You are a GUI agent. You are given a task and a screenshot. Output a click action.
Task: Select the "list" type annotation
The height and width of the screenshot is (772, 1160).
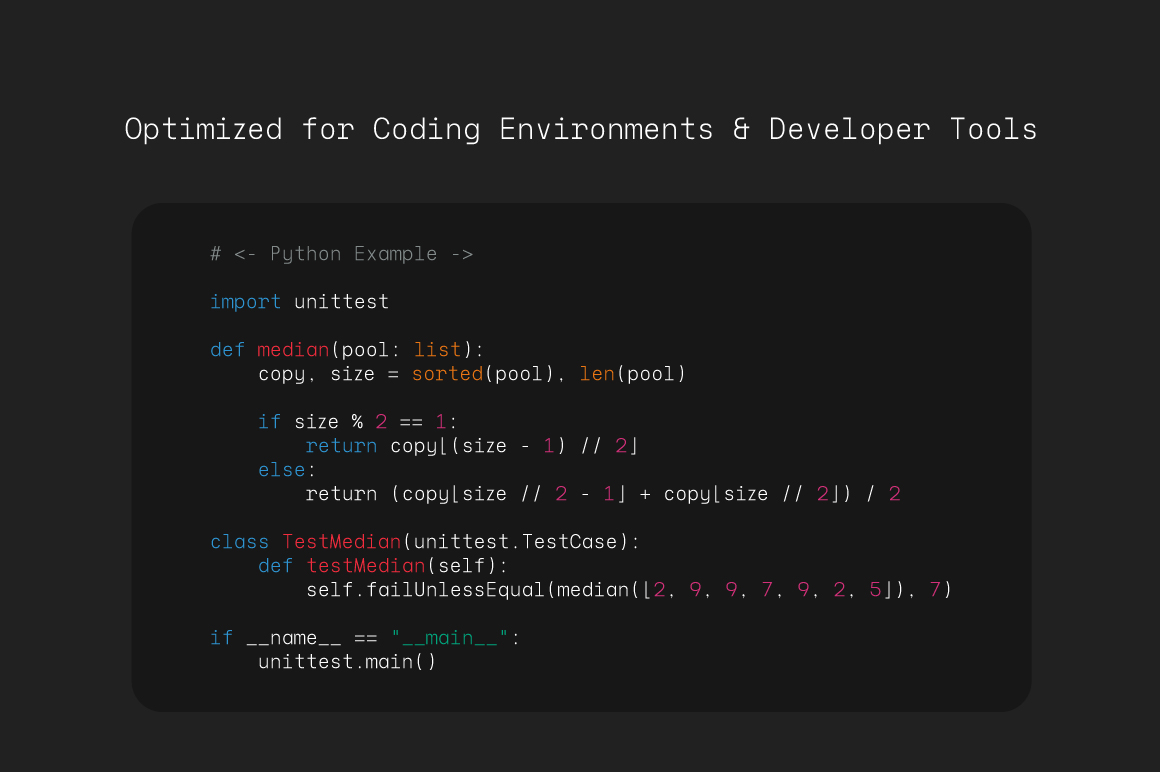(x=436, y=349)
